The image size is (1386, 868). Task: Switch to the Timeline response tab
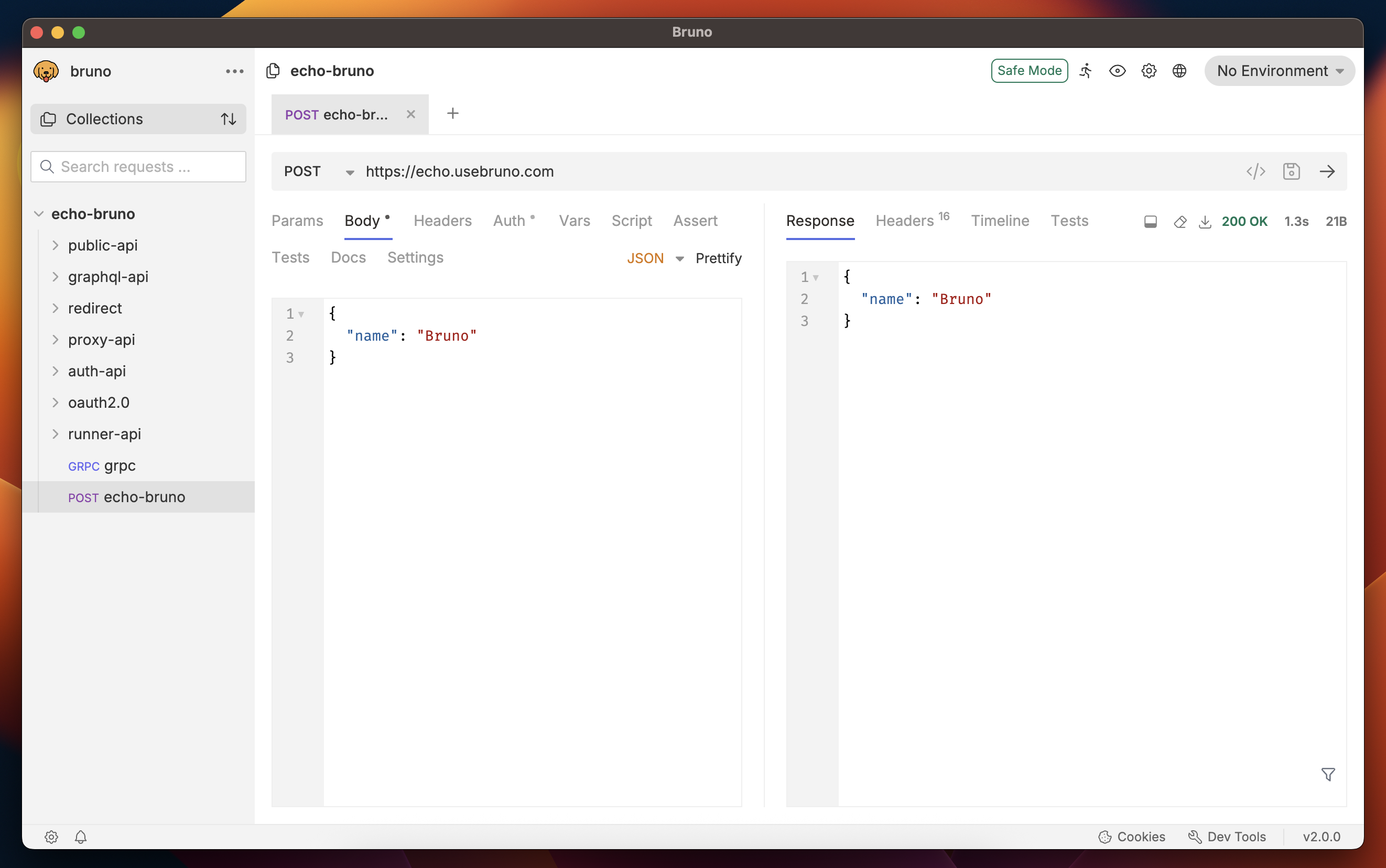[1000, 221]
